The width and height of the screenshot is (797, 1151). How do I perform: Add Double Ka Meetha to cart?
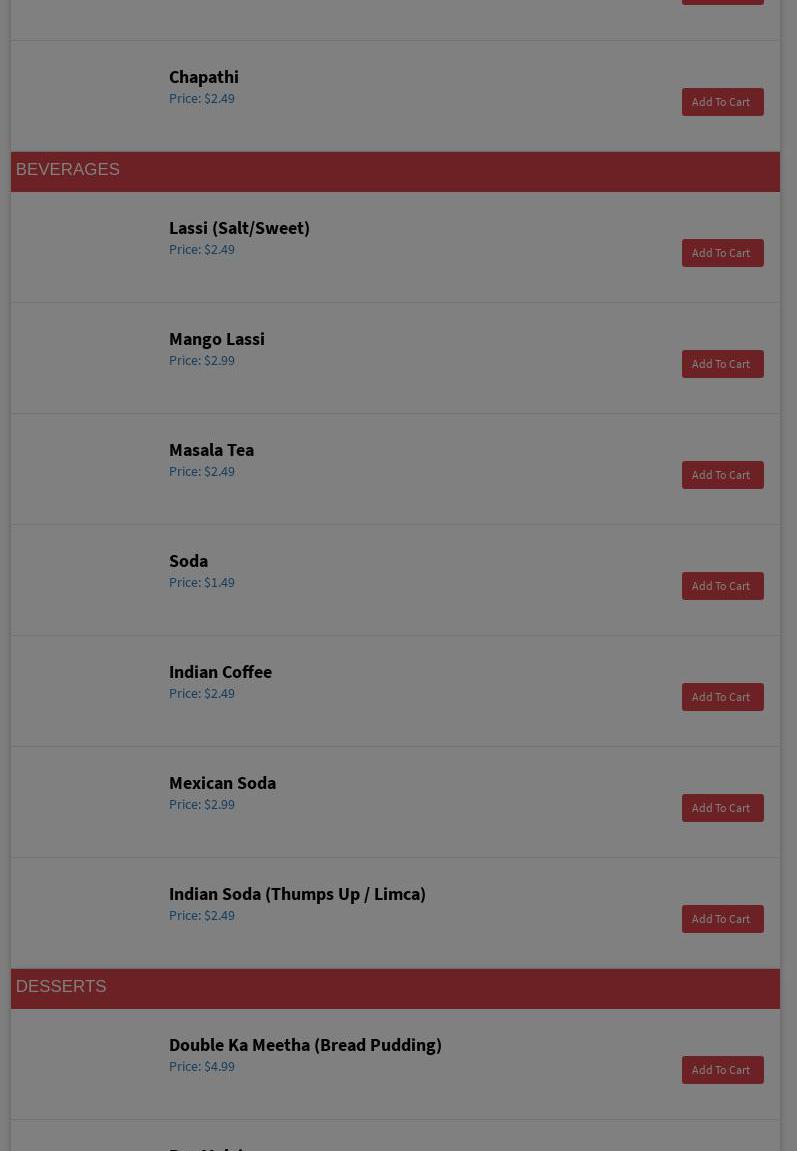point(722,1070)
